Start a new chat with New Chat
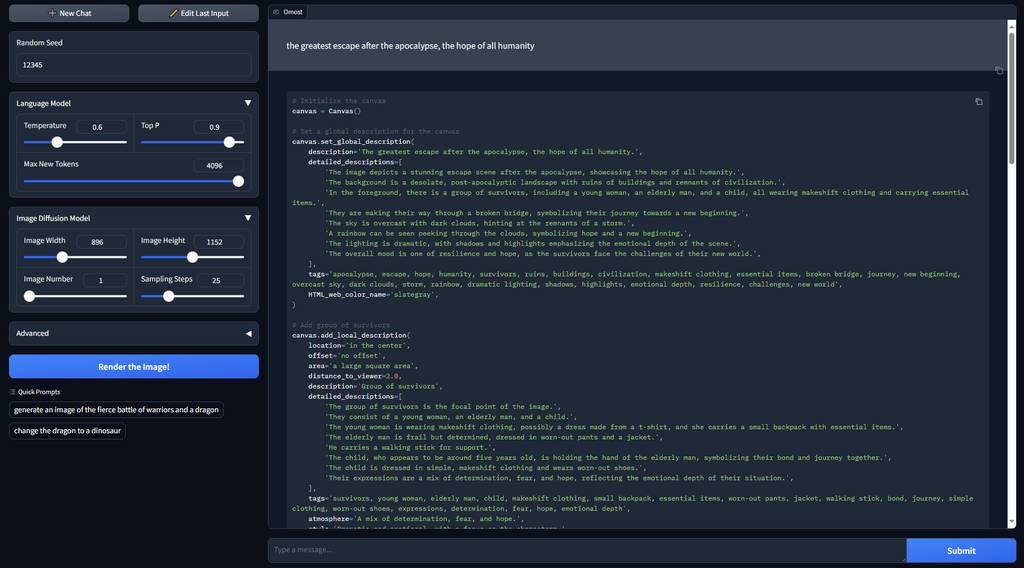 click(x=69, y=13)
